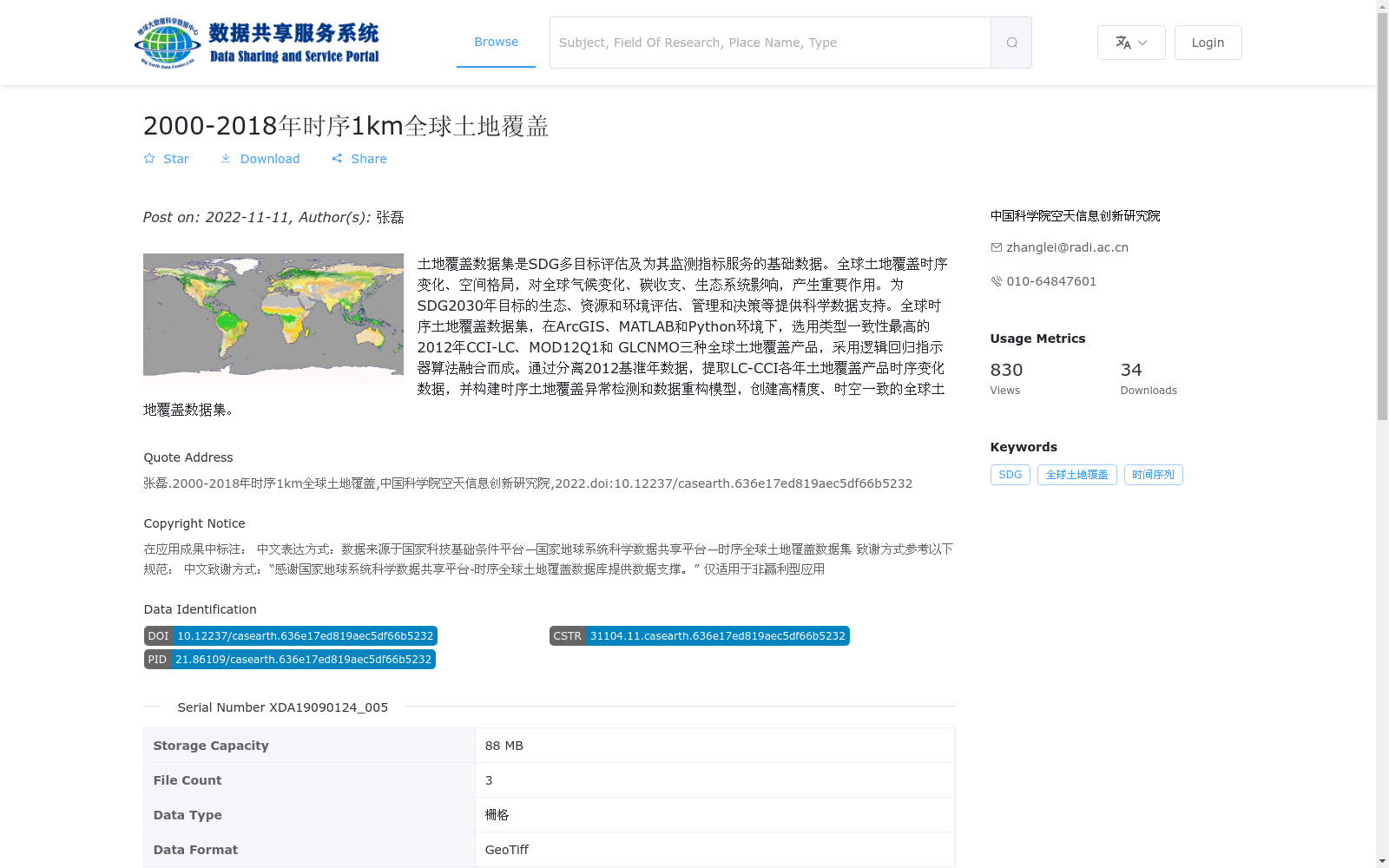Select the 时间序列 keyword tag
The height and width of the screenshot is (868, 1389).
[1153, 475]
